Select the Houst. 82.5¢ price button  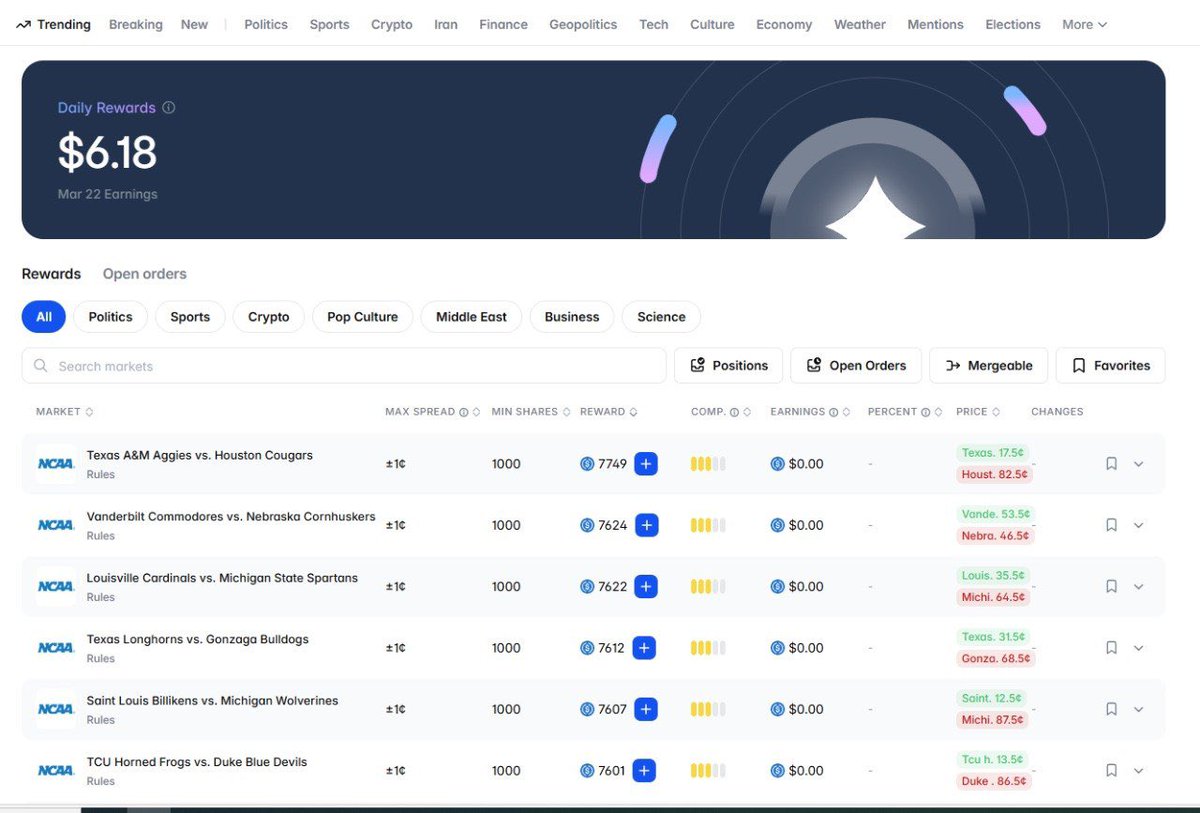[994, 475]
